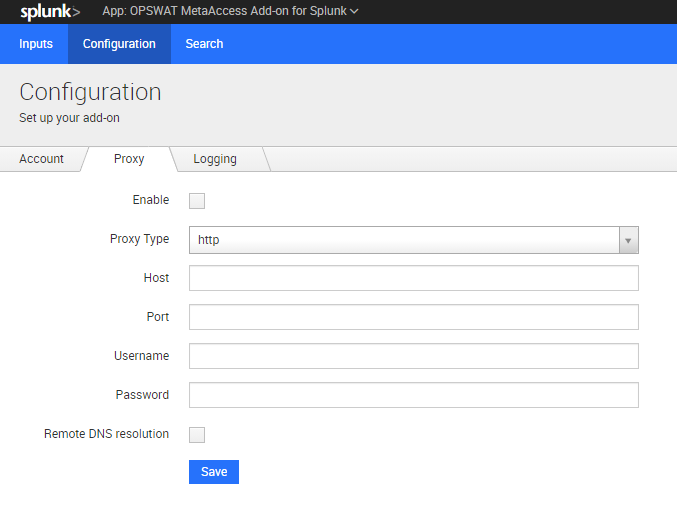
Task: Click the Password input field
Action: click(x=414, y=395)
